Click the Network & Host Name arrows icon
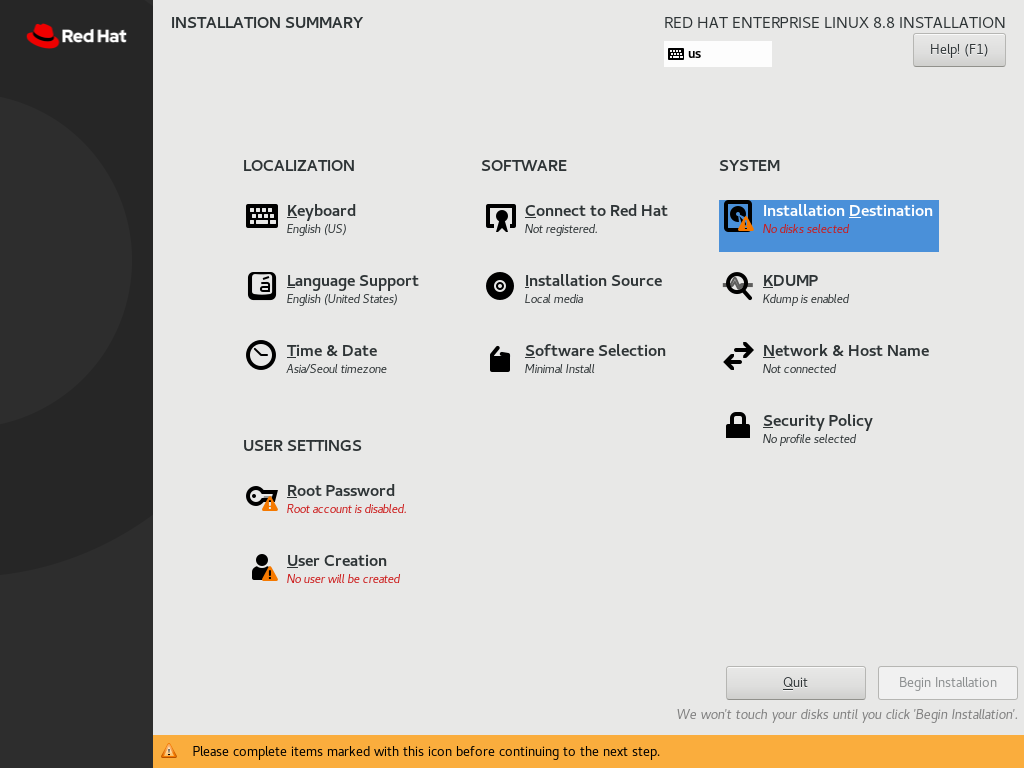This screenshot has height=768, width=1024. (x=739, y=357)
